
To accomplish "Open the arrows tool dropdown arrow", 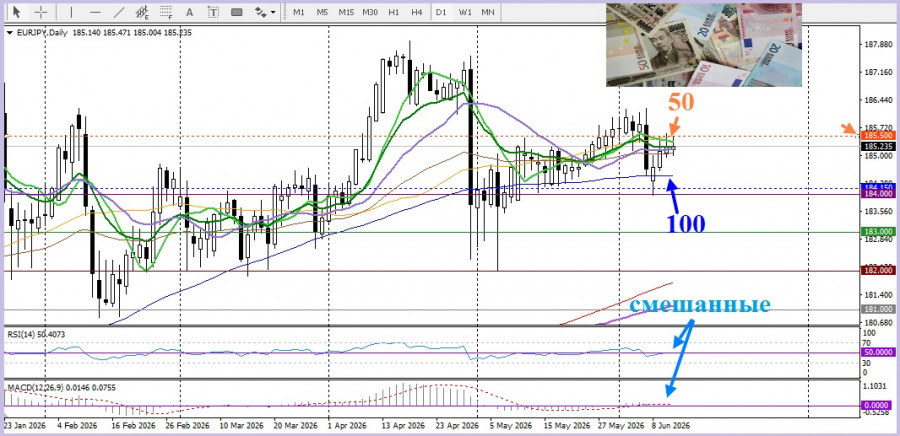I will tap(273, 12).
